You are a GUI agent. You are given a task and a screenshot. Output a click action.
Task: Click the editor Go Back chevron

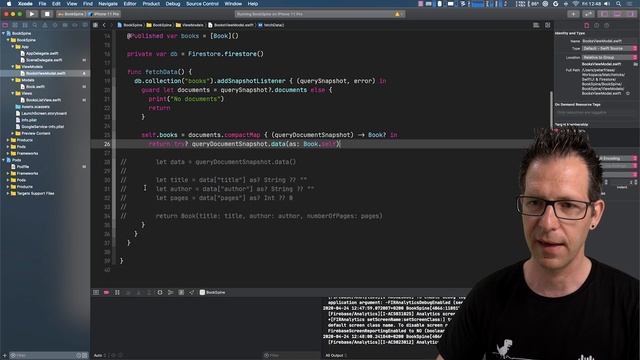[104, 25]
